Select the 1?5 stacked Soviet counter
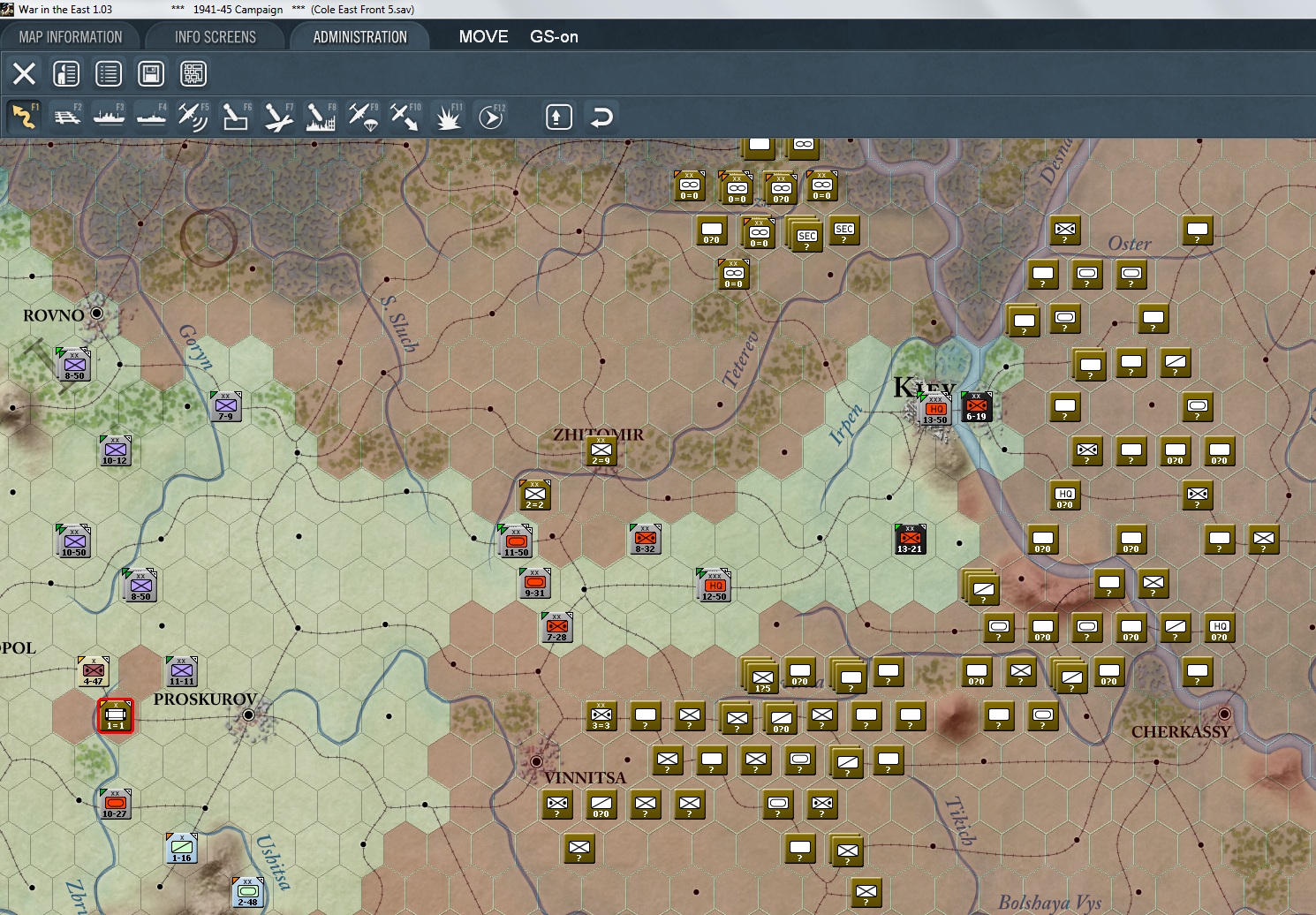The image size is (1316, 915). [762, 677]
